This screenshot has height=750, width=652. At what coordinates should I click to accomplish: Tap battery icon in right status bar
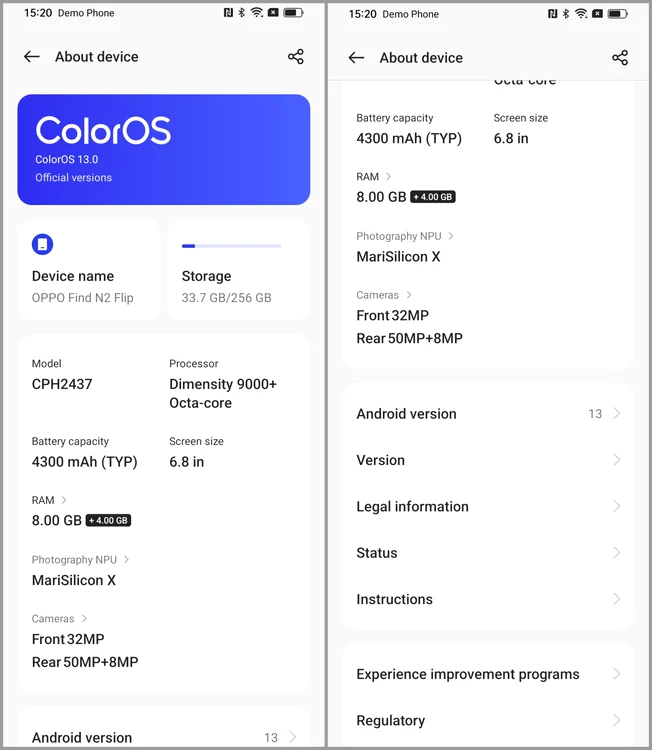618,14
